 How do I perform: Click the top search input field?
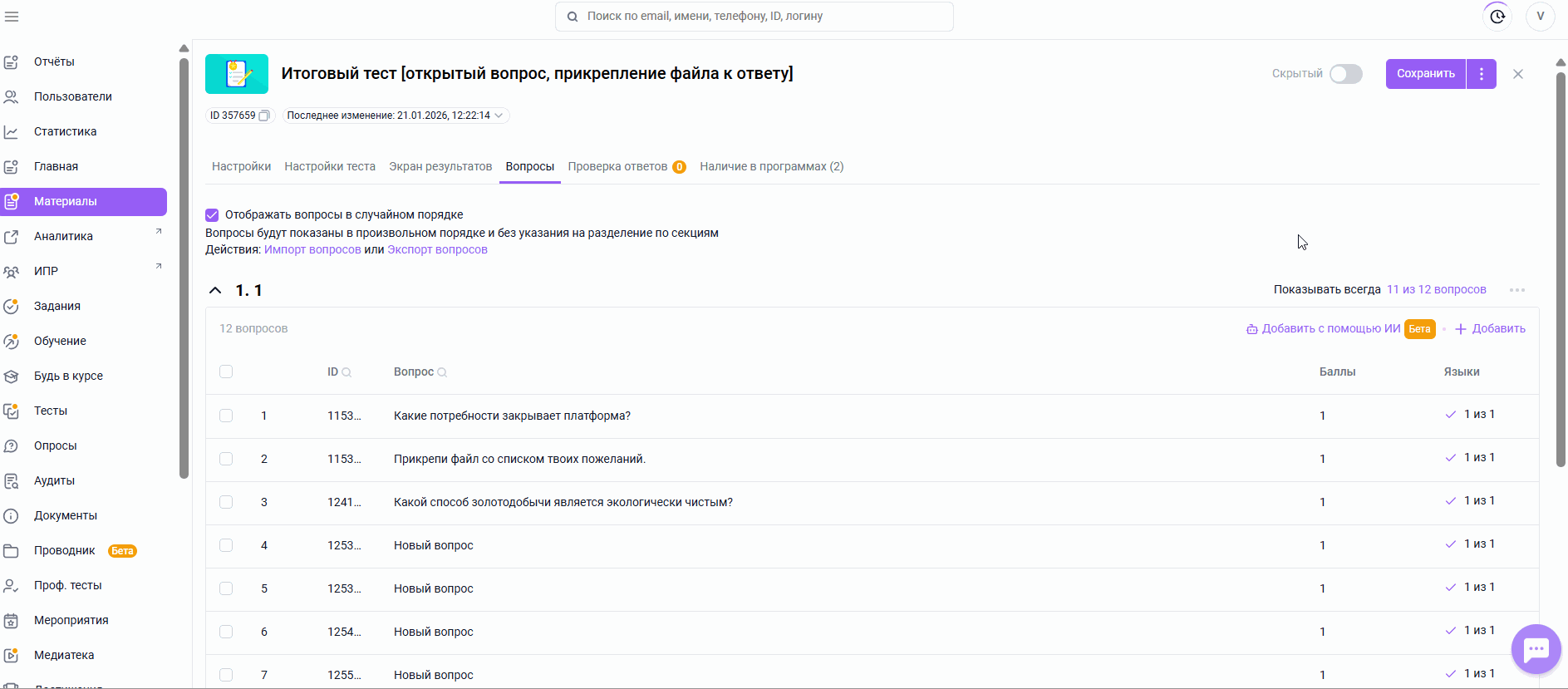coord(755,17)
